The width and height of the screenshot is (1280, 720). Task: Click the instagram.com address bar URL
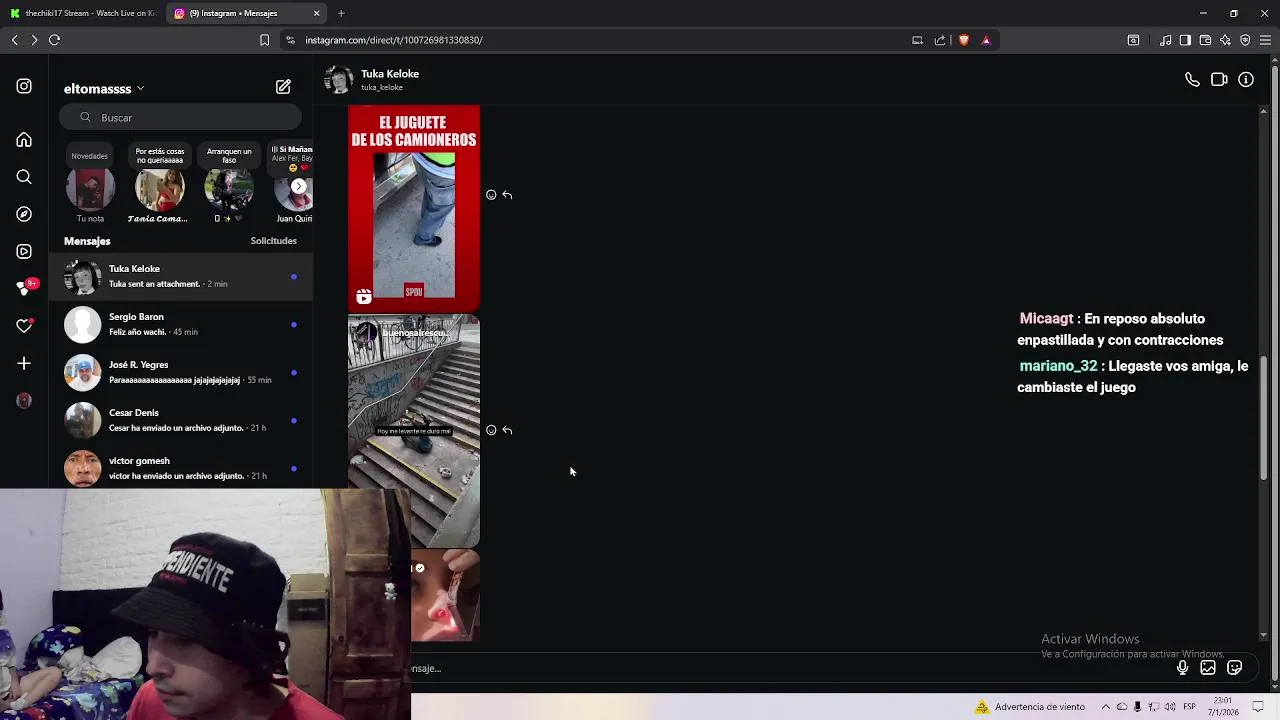[x=394, y=40]
